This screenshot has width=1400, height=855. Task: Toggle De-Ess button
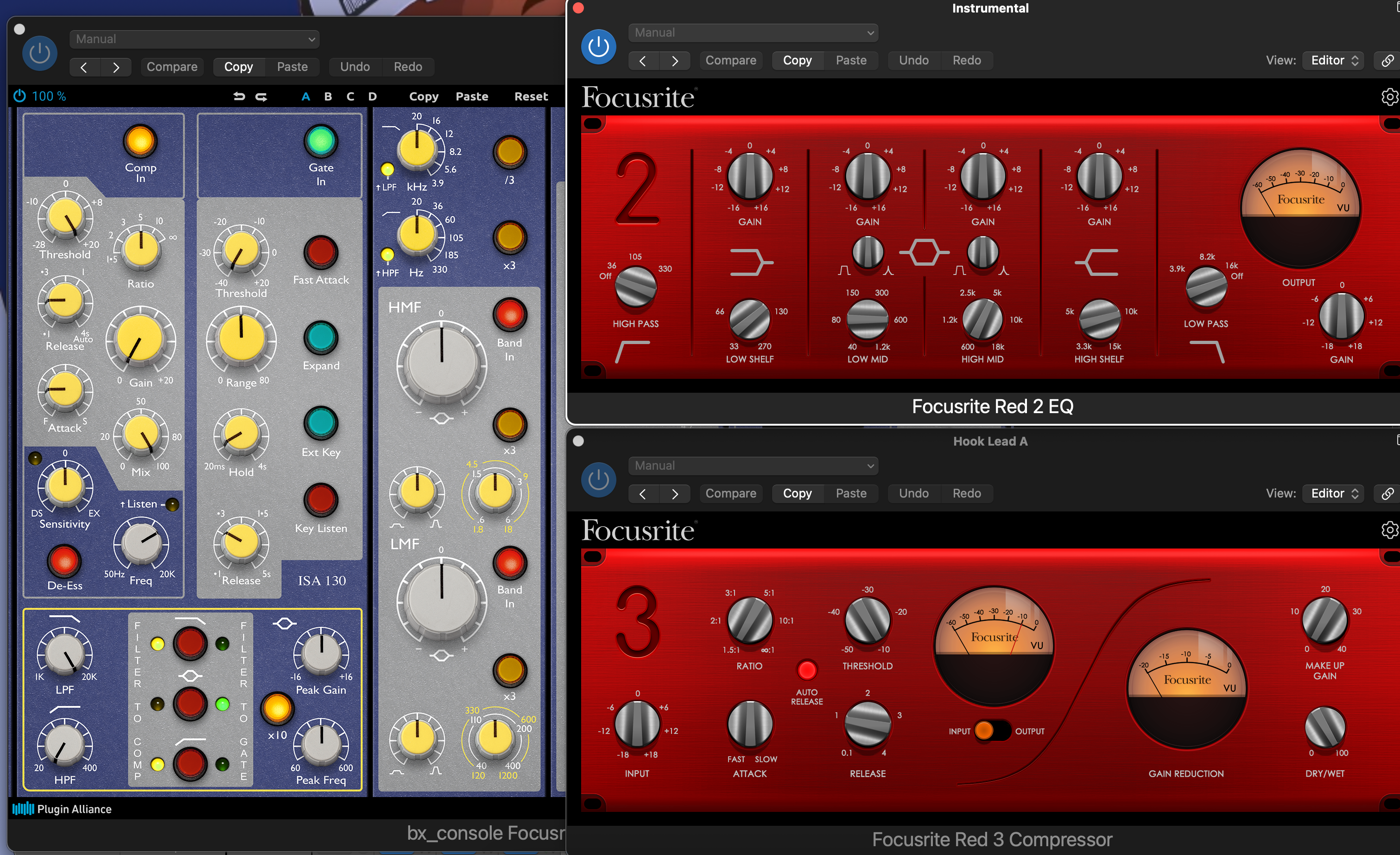coord(64,561)
